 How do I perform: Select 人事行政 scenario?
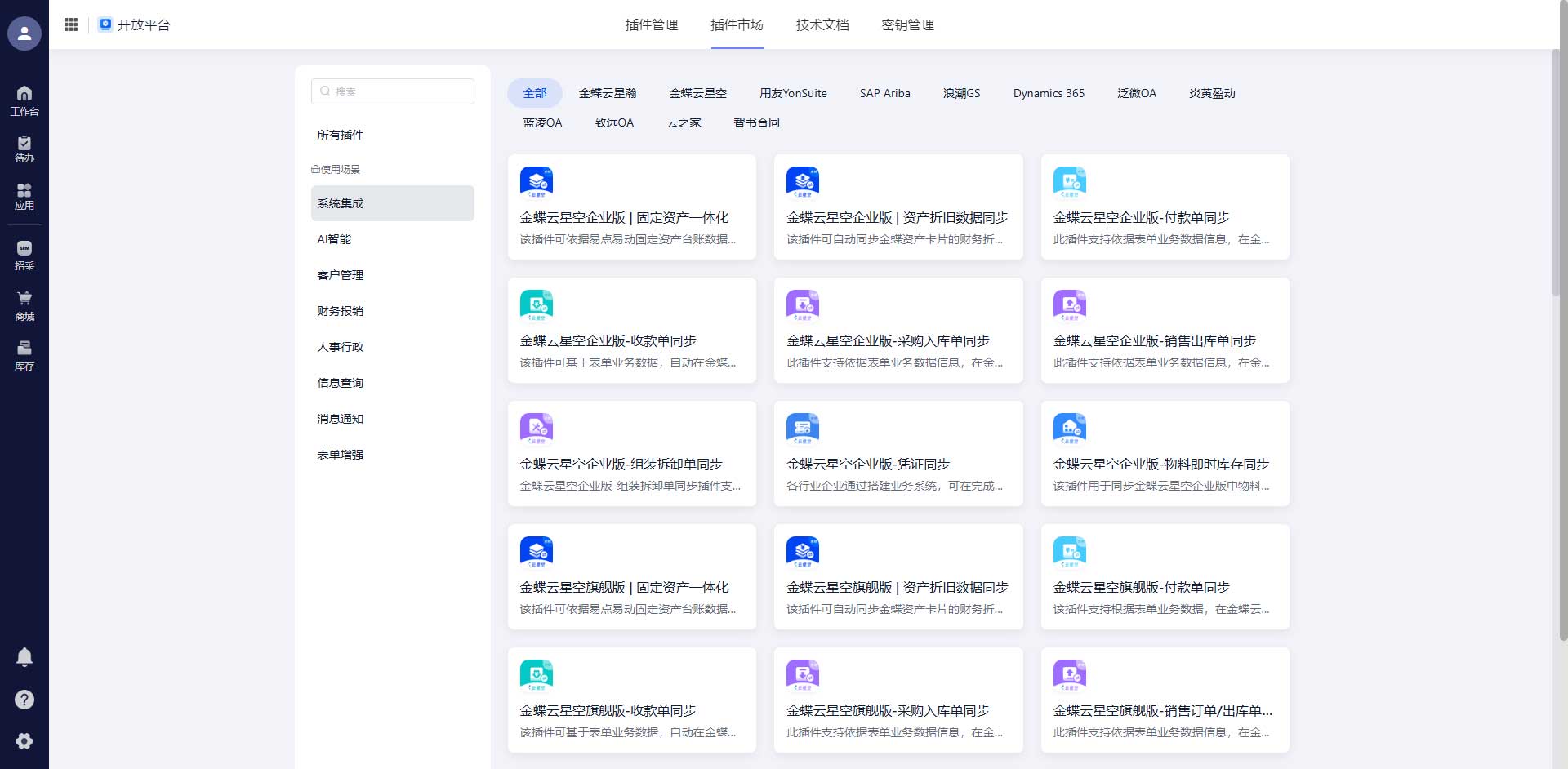pos(393,347)
